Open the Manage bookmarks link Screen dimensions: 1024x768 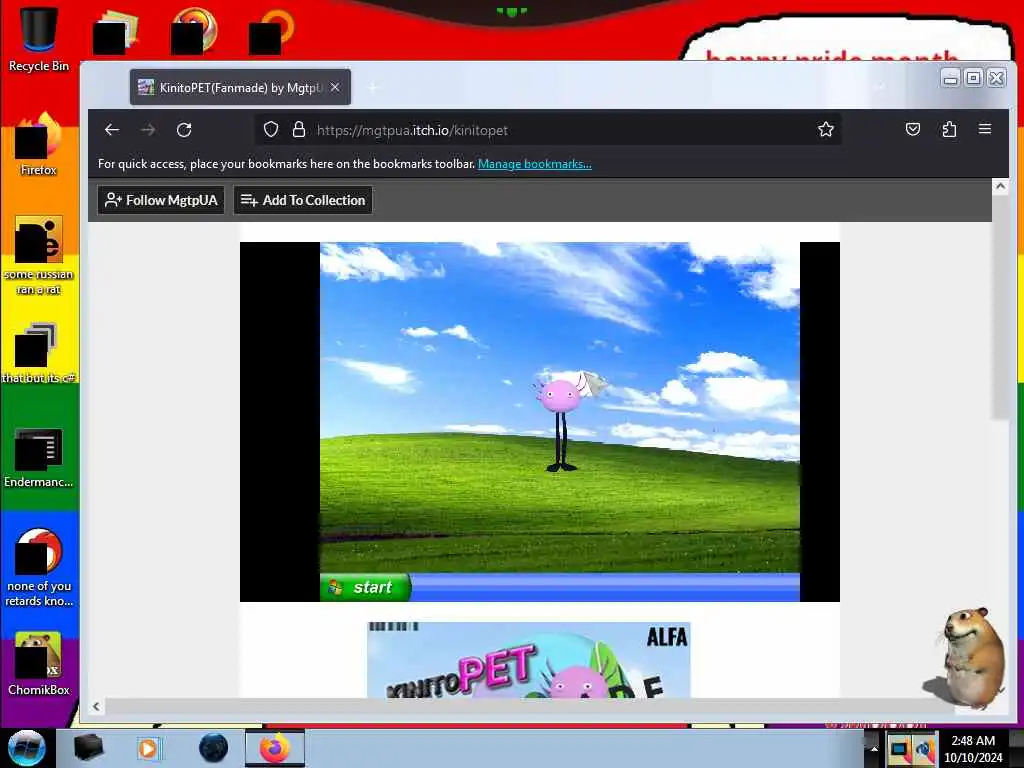(x=534, y=164)
